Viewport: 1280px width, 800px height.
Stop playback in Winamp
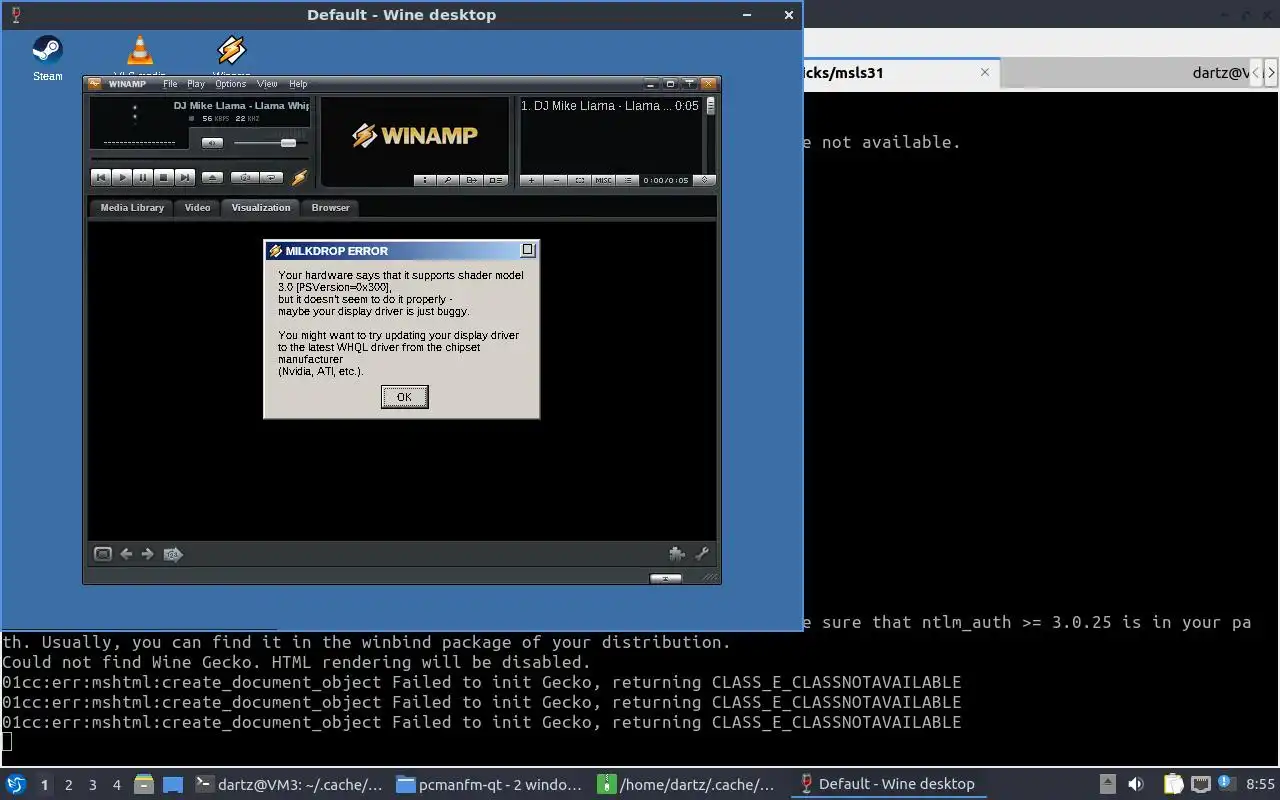163,177
